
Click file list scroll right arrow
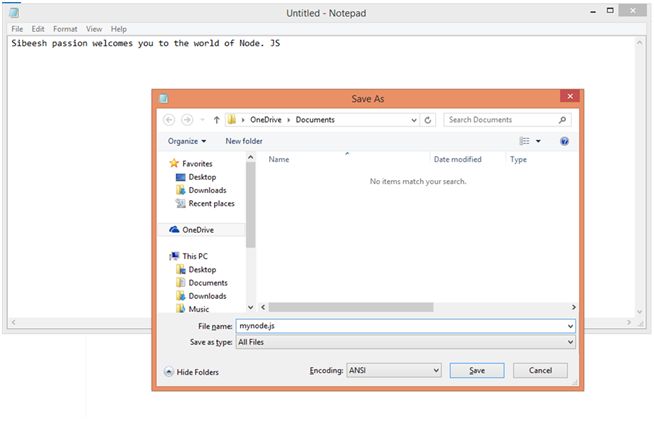coord(574,307)
